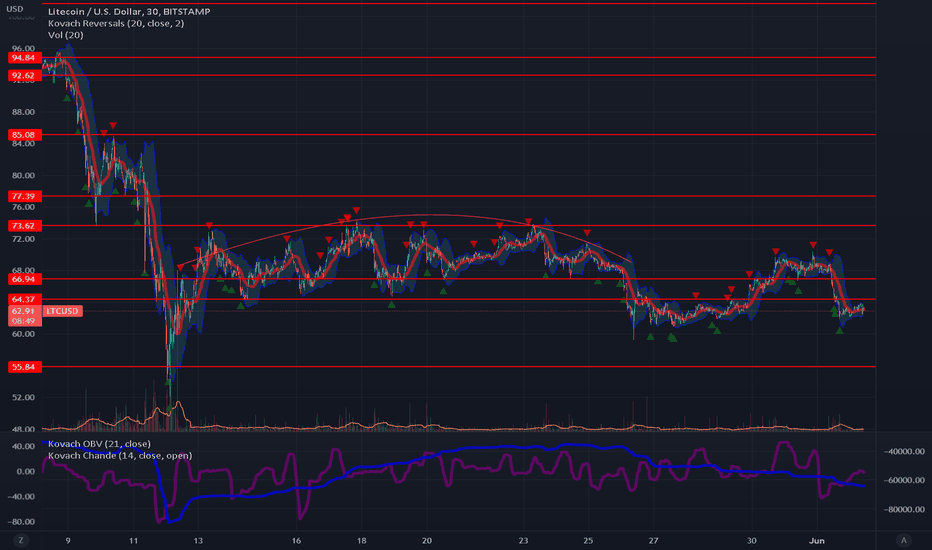Click the 64.37 horizontal line label

(24, 299)
